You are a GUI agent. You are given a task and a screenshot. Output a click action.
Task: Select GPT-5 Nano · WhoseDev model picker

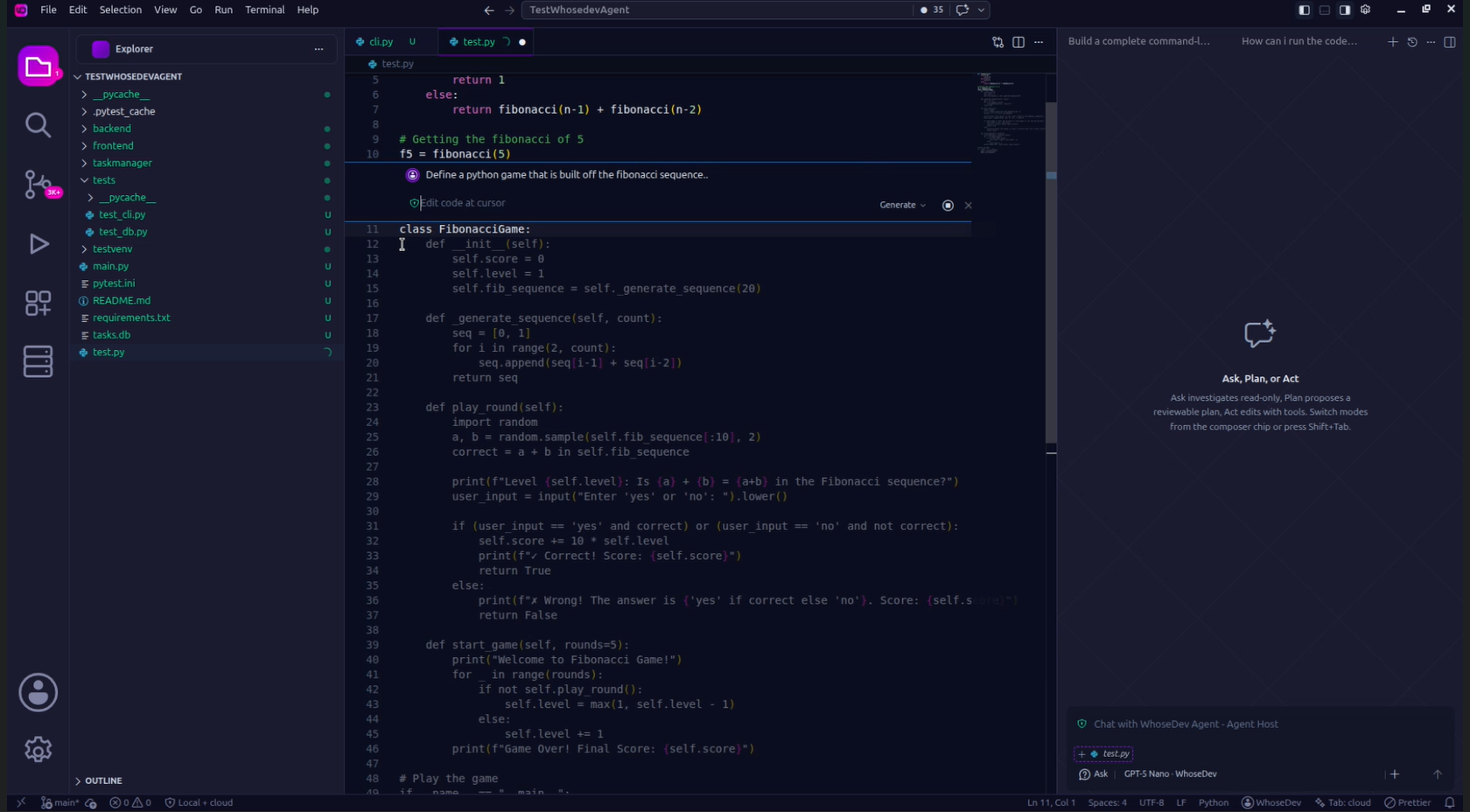1170,773
